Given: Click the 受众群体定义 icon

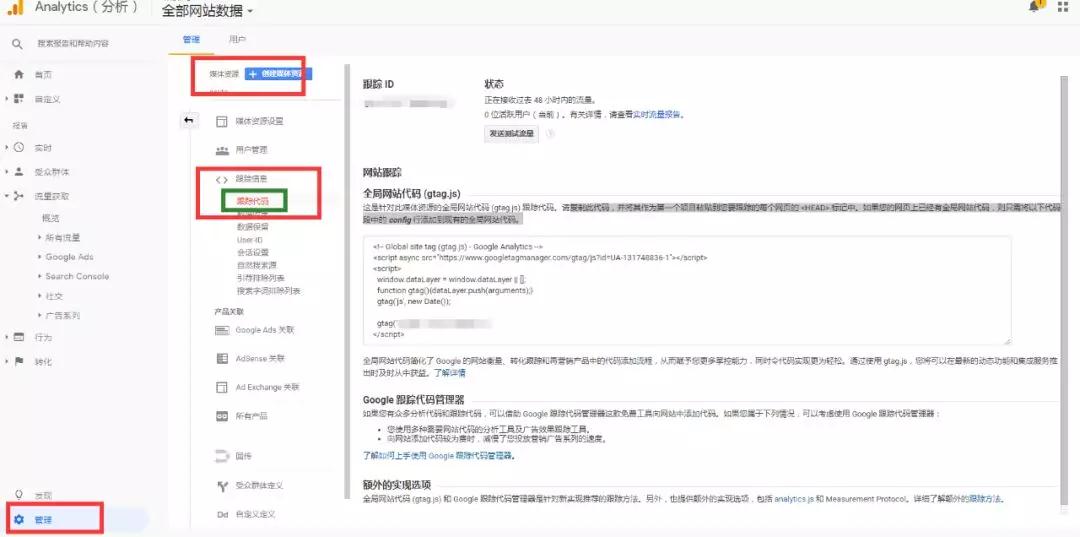Looking at the screenshot, I should (222, 485).
